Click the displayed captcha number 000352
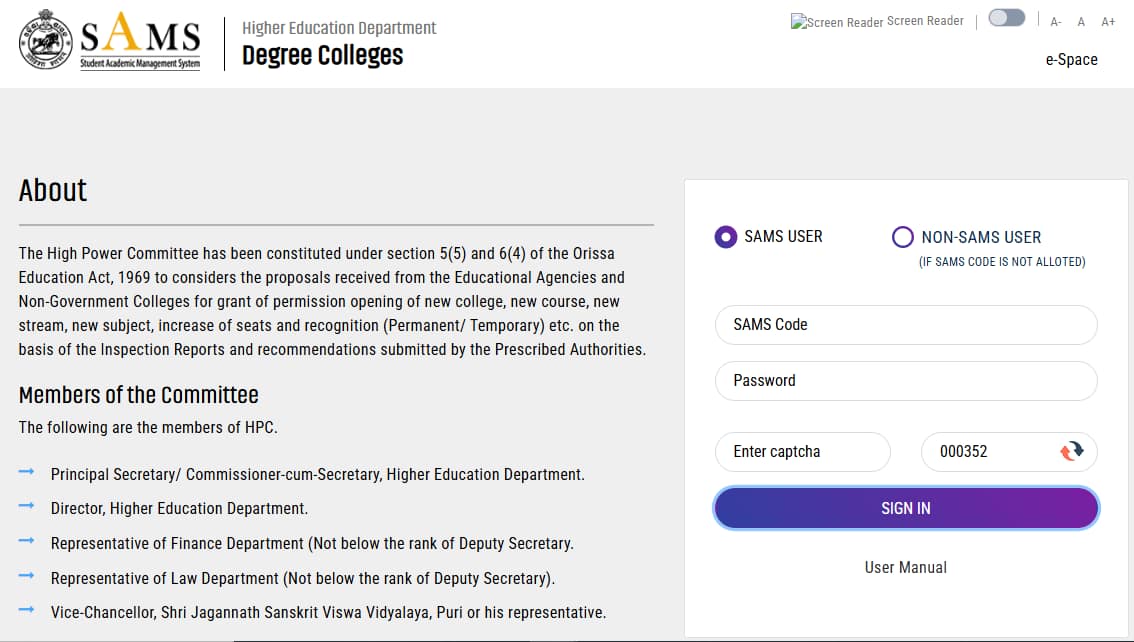Viewport: 1134px width, 642px height. pos(963,451)
